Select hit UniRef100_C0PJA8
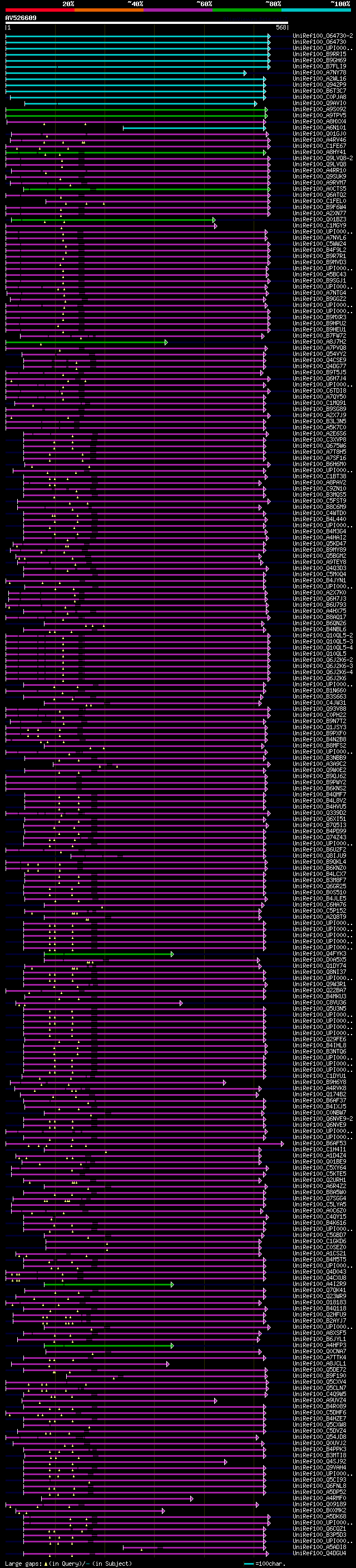The height and width of the screenshot is (1568, 356). pos(319,97)
